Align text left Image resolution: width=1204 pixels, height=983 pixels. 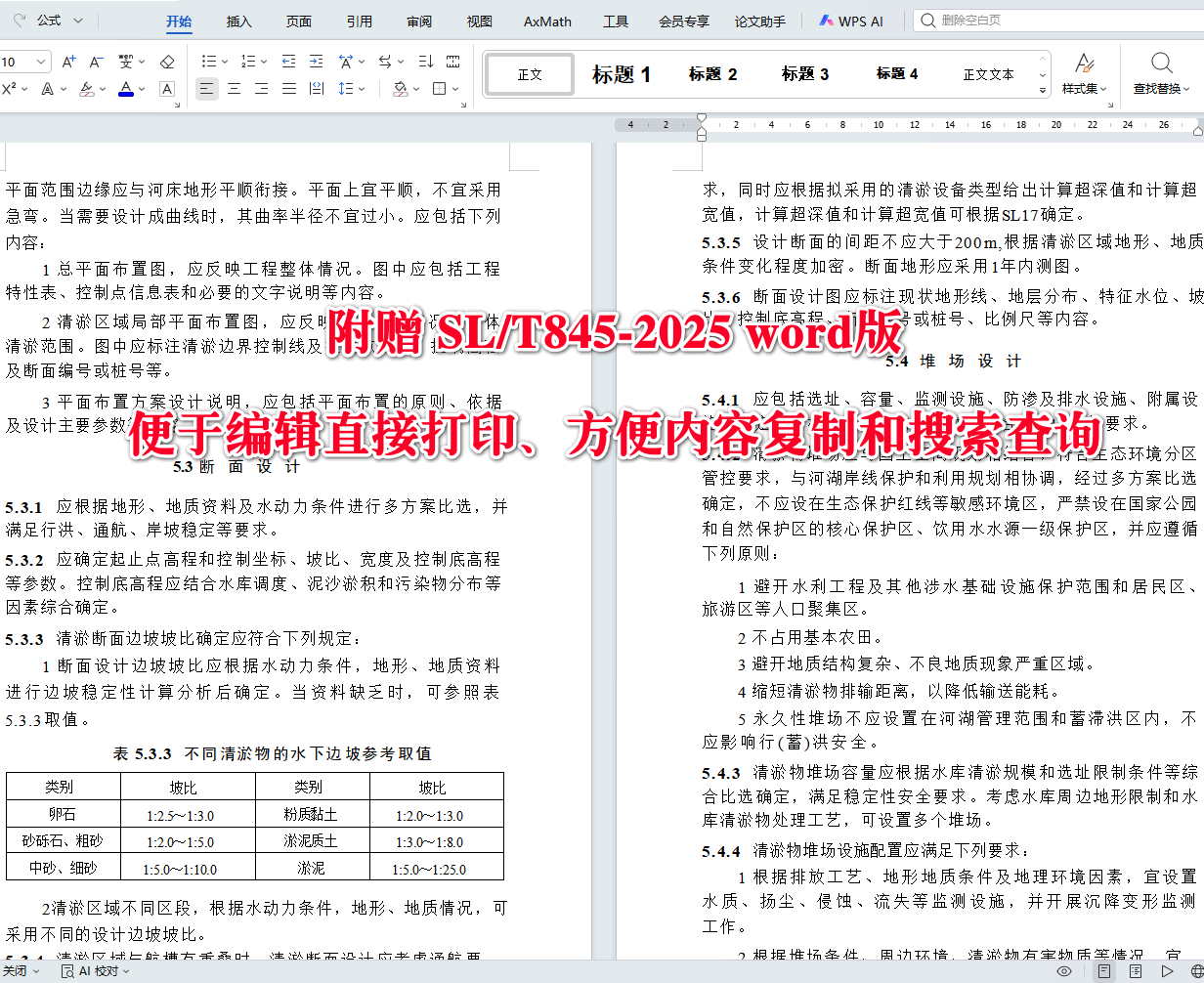point(206,89)
